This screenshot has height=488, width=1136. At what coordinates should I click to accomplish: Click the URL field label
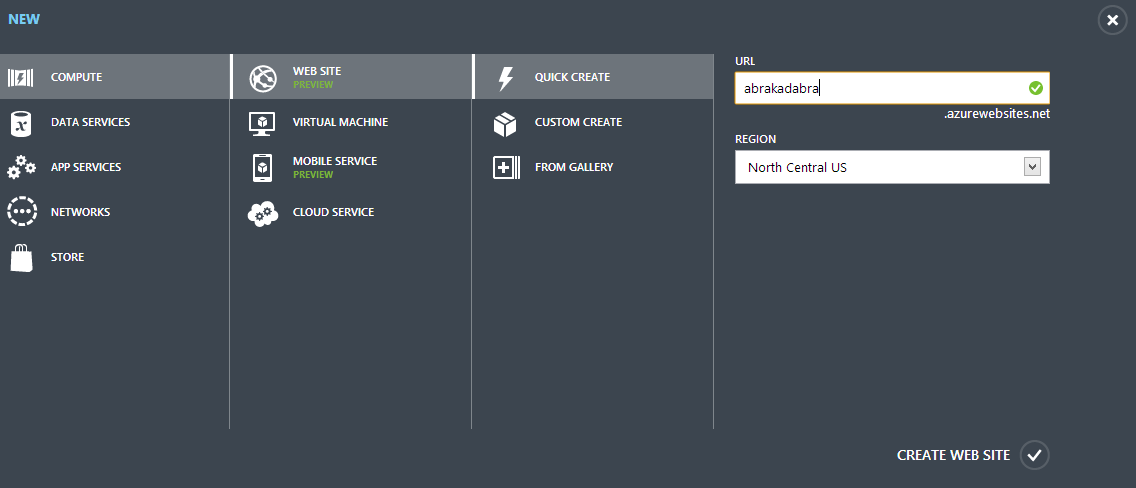[746, 62]
